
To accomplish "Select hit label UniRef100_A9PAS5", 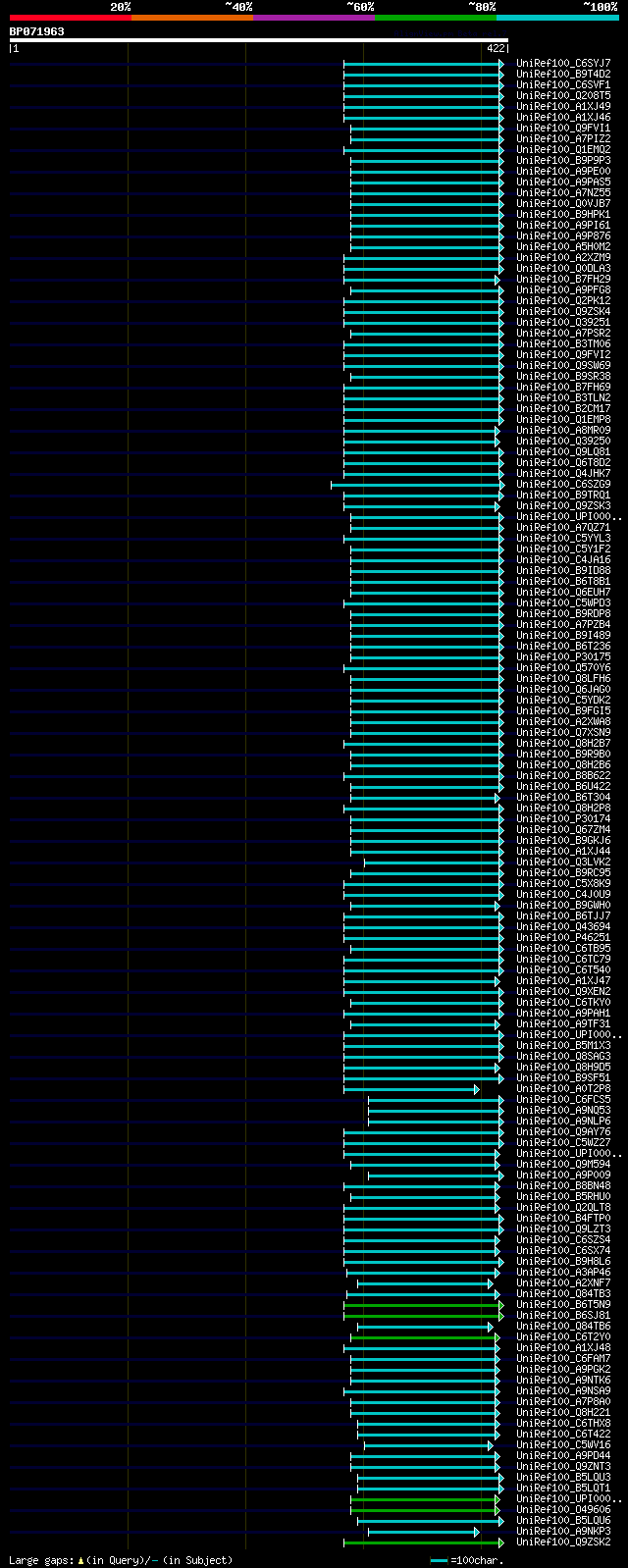I will click(563, 182).
